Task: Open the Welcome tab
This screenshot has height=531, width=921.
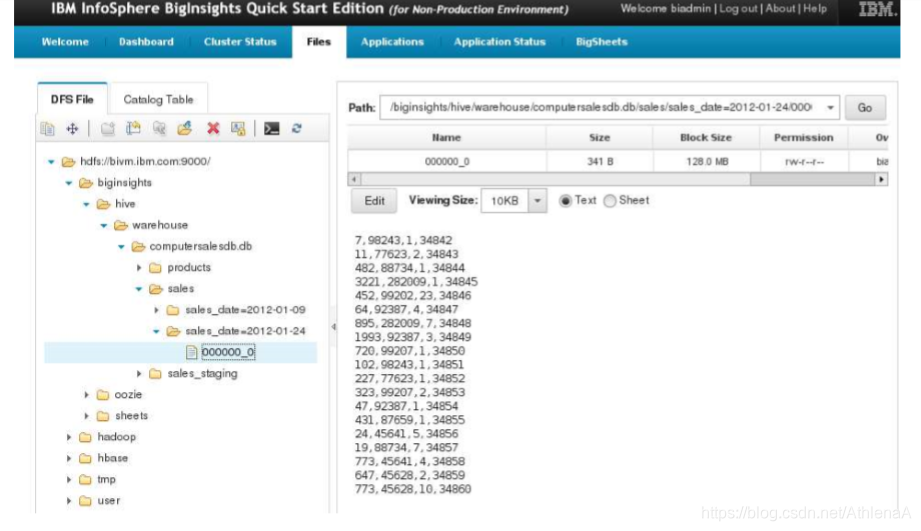Action: coord(65,42)
